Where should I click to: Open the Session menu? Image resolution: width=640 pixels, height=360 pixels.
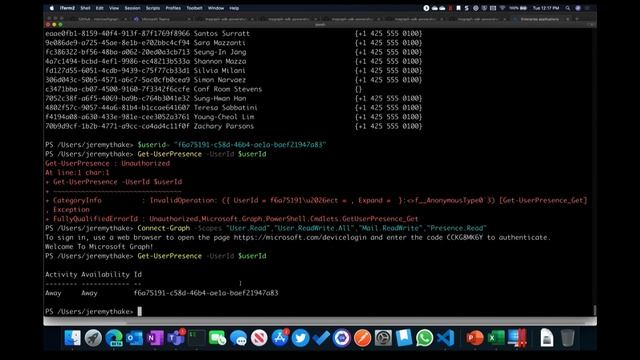pos(132,8)
